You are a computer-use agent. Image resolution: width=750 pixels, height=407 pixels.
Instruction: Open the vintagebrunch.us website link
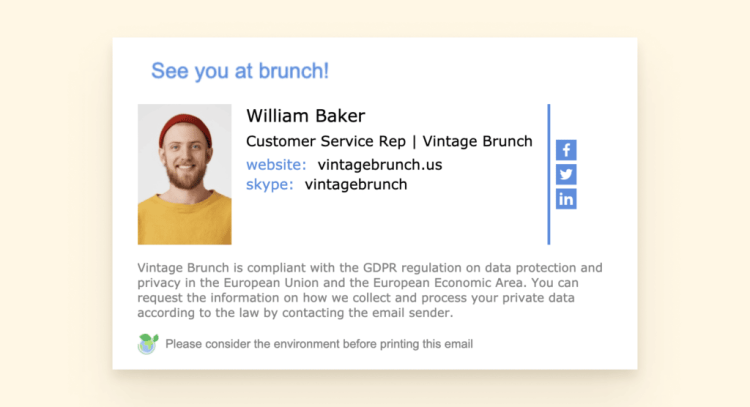(380, 165)
